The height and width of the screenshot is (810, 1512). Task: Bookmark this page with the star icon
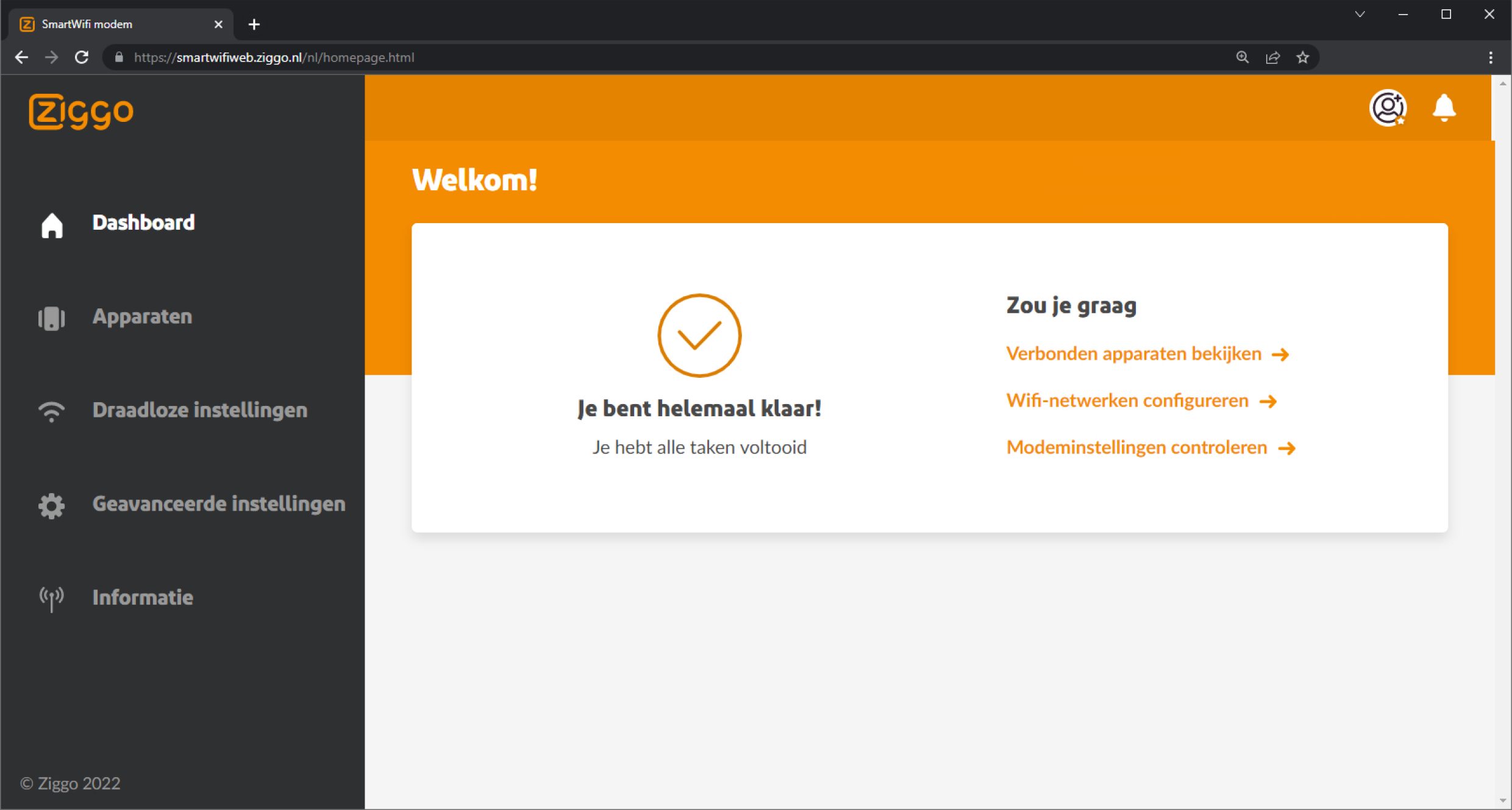coord(1303,57)
